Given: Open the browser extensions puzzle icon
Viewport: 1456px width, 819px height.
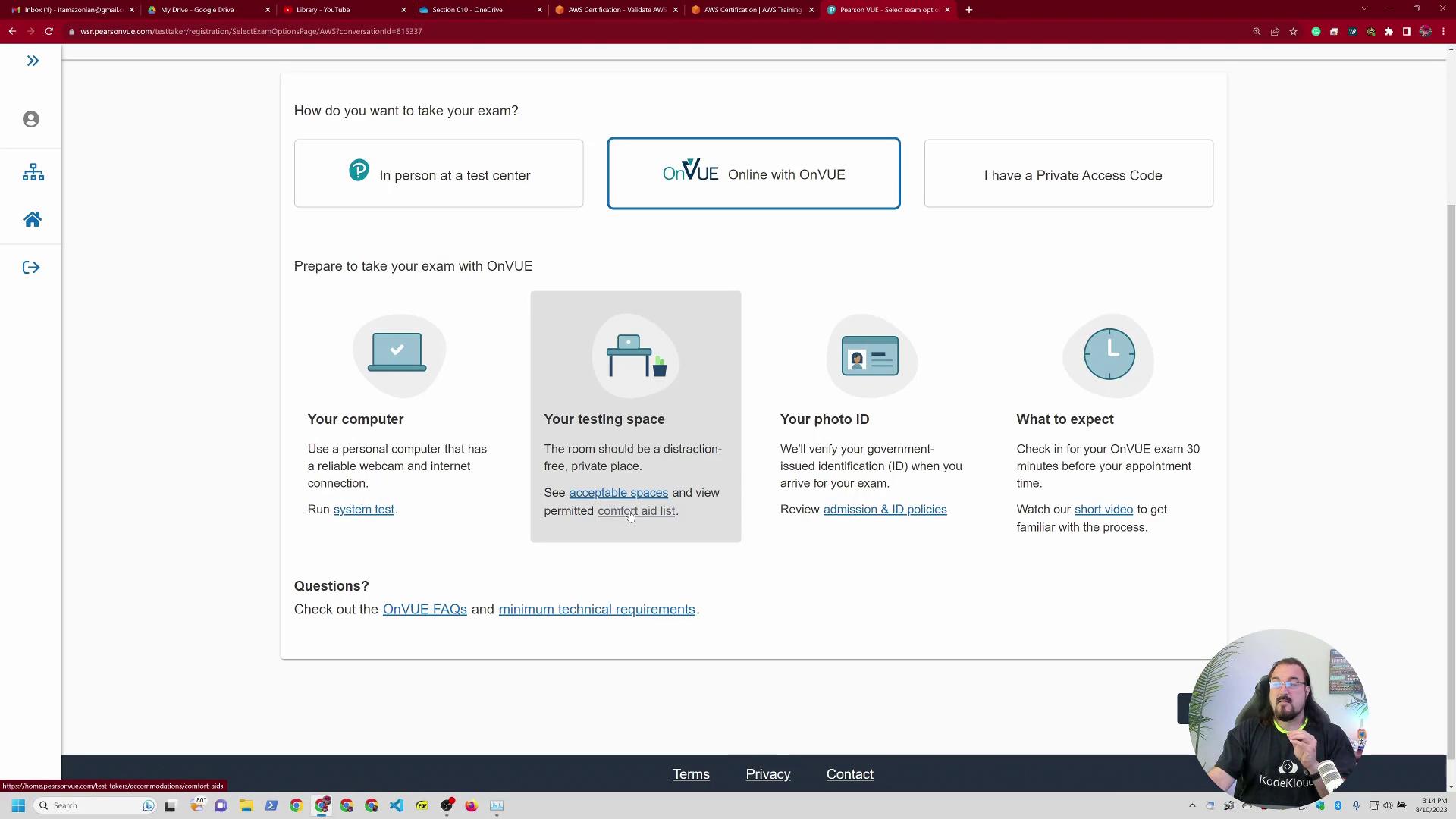Looking at the screenshot, I should [x=1389, y=31].
